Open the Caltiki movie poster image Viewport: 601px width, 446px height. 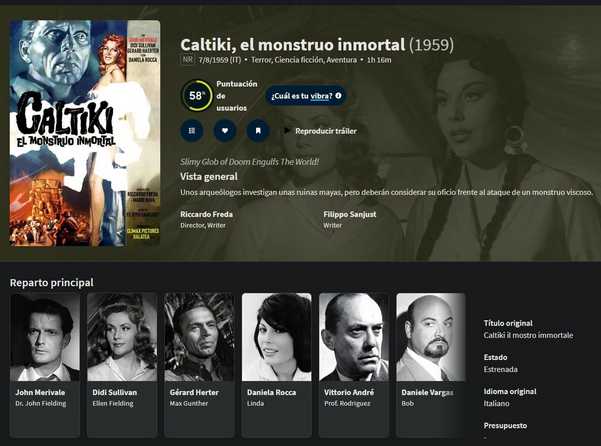coord(85,133)
